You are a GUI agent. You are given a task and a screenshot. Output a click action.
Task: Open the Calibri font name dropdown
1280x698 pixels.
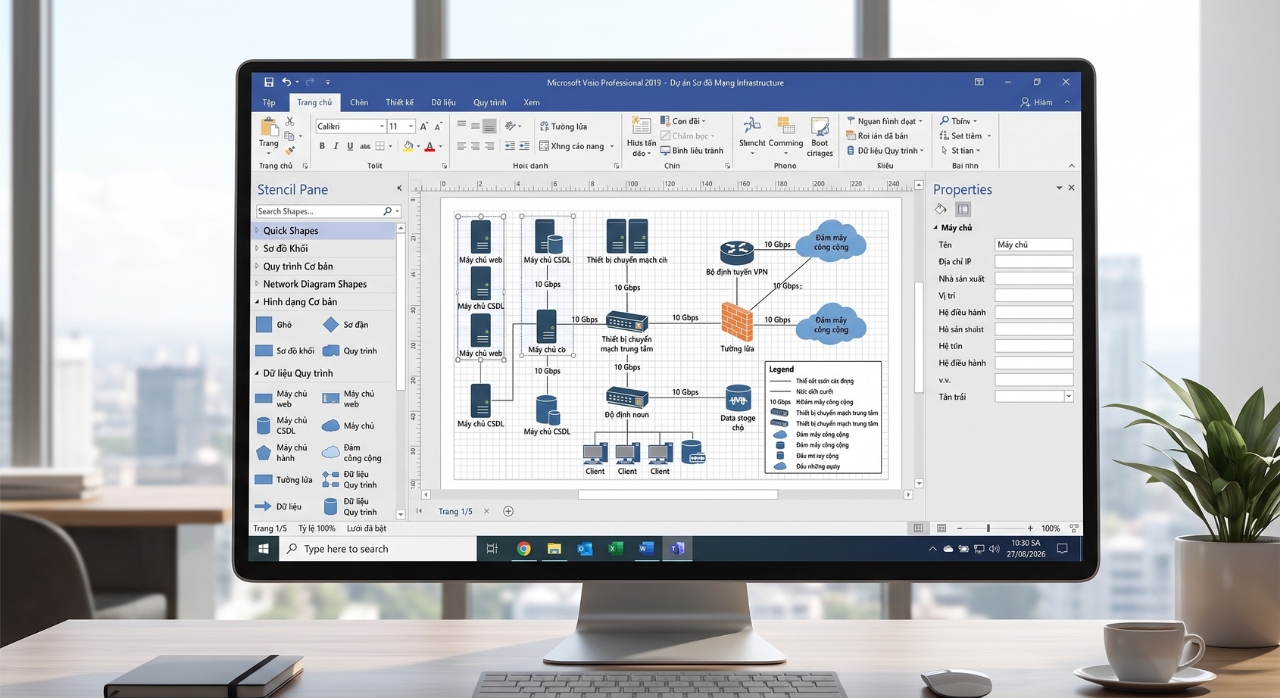[381, 127]
